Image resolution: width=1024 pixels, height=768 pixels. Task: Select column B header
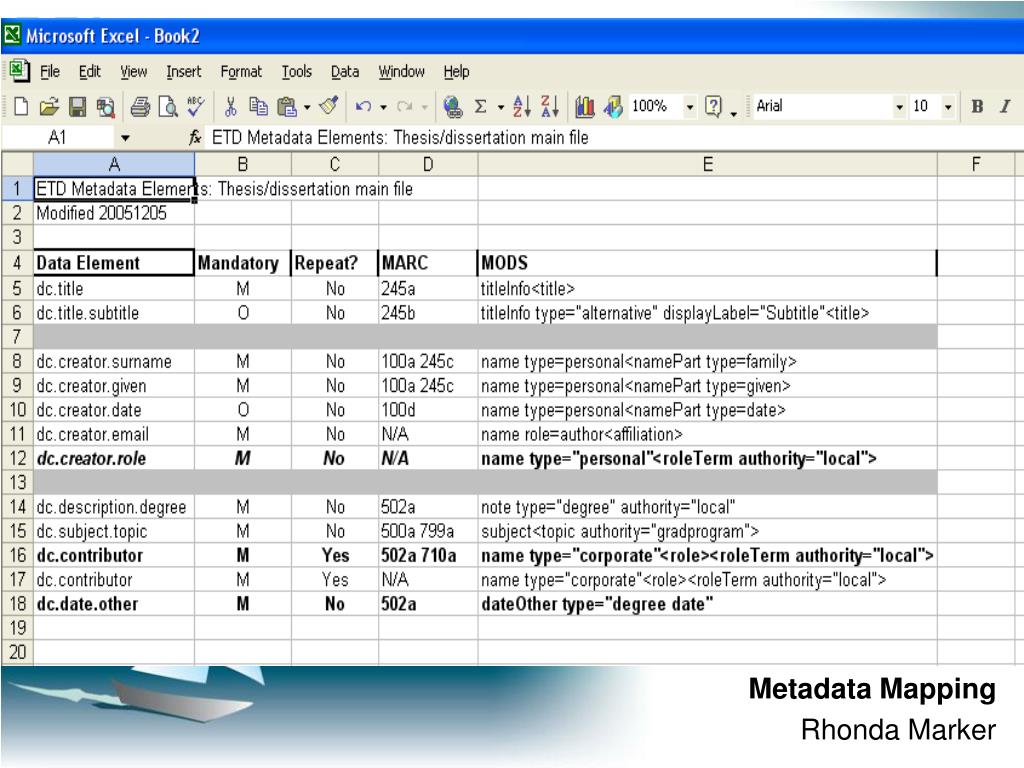[242, 164]
